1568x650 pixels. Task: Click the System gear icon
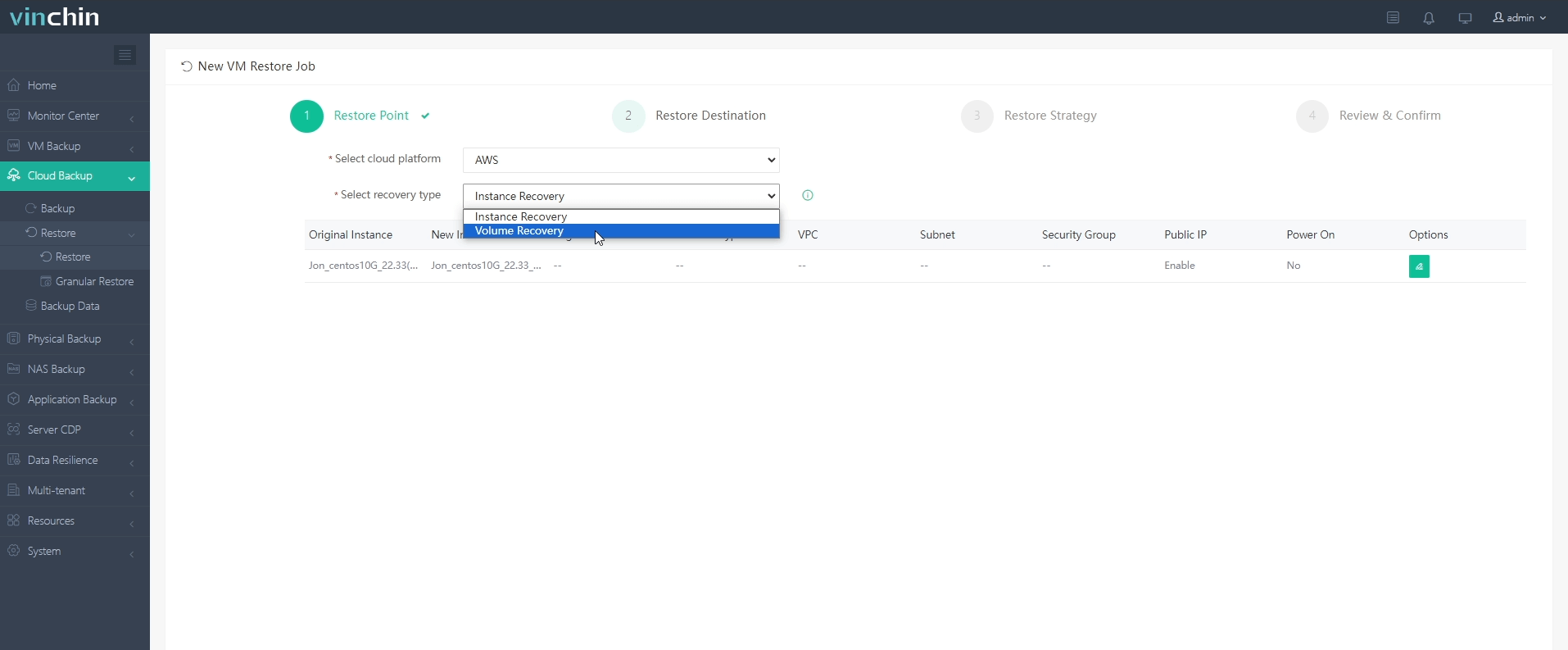[x=13, y=551]
